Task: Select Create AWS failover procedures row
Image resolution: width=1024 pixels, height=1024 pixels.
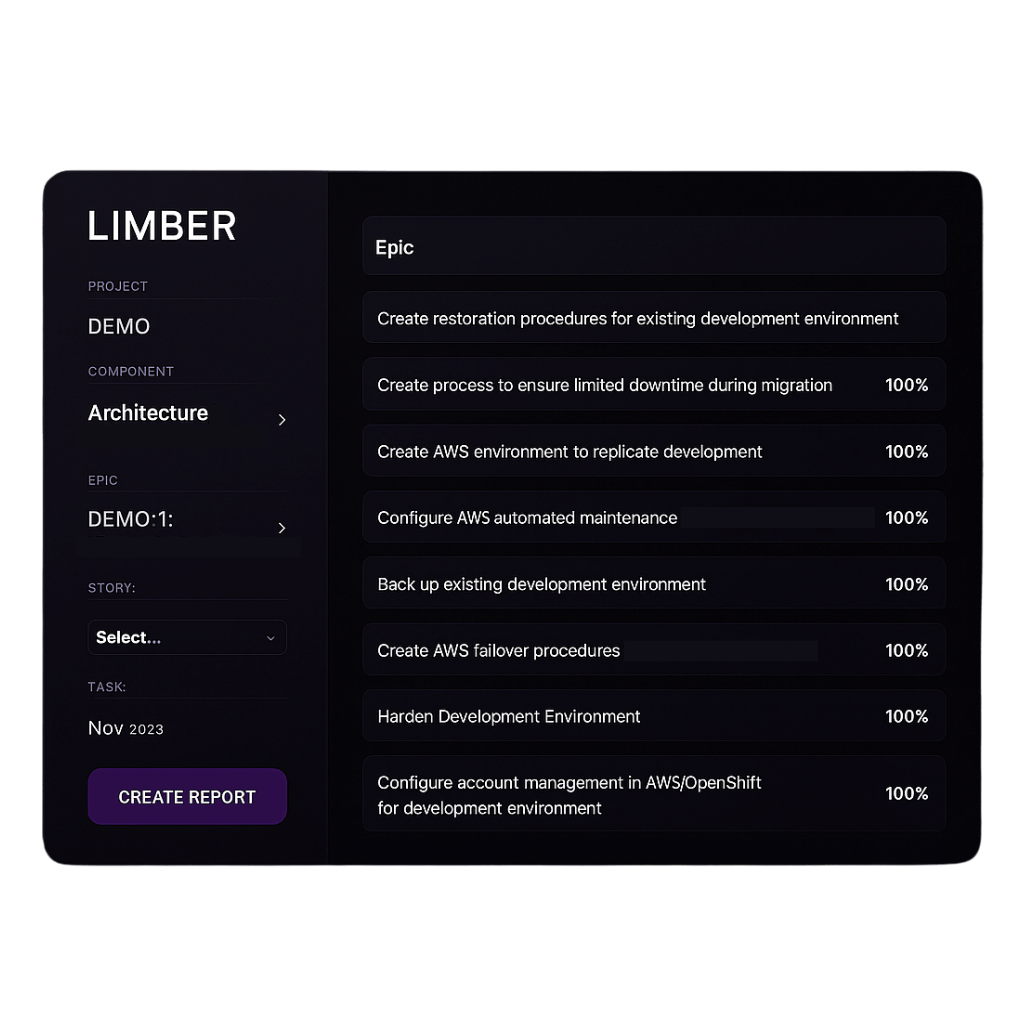Action: pos(498,651)
